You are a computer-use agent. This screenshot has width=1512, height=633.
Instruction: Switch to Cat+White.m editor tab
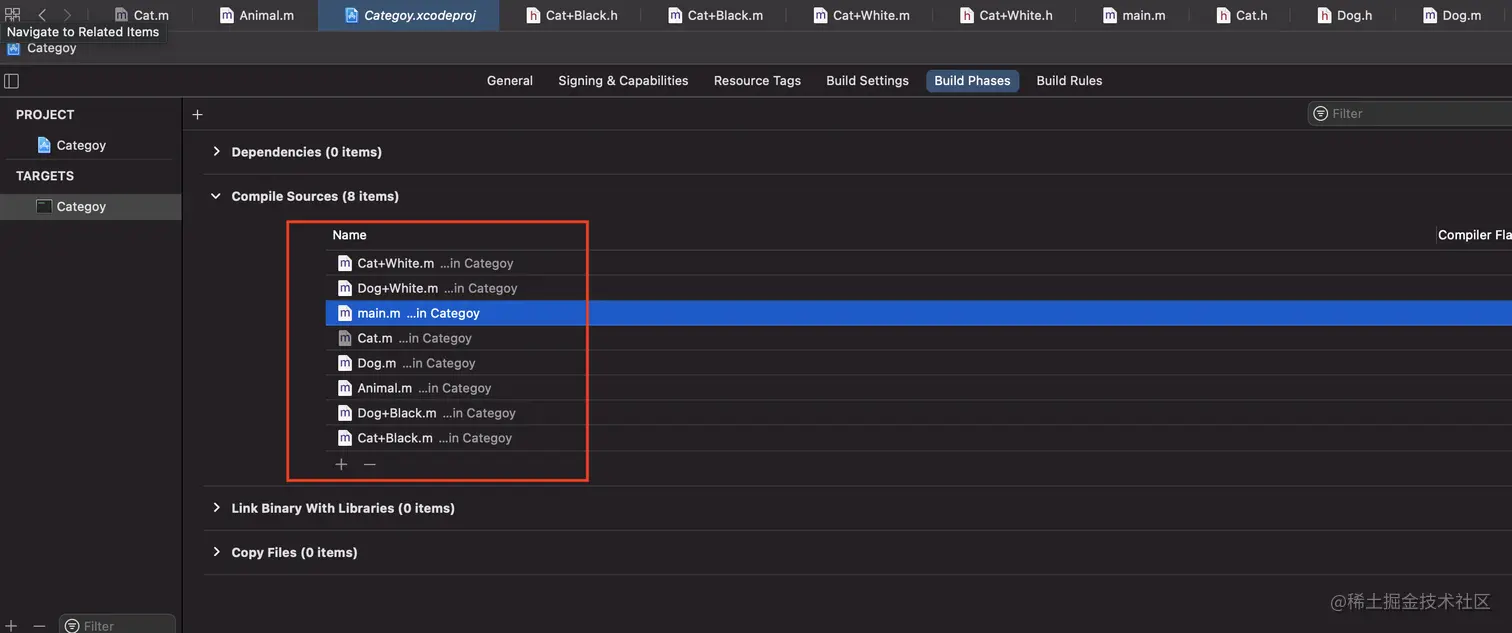pyautogui.click(x=861, y=15)
